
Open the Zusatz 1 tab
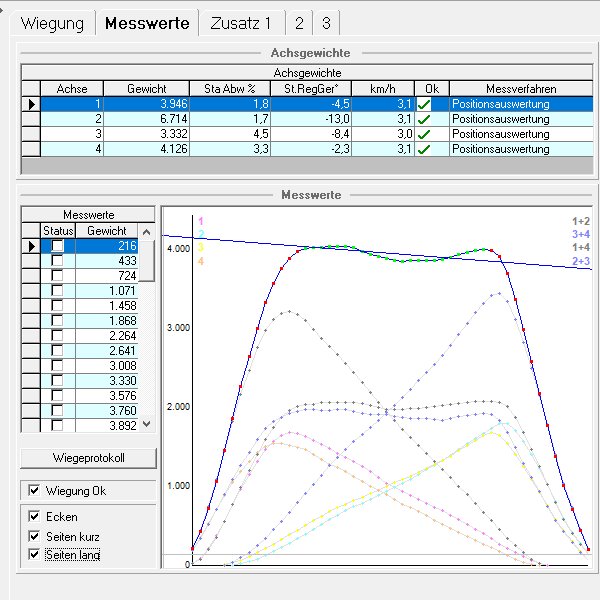[x=240, y=23]
